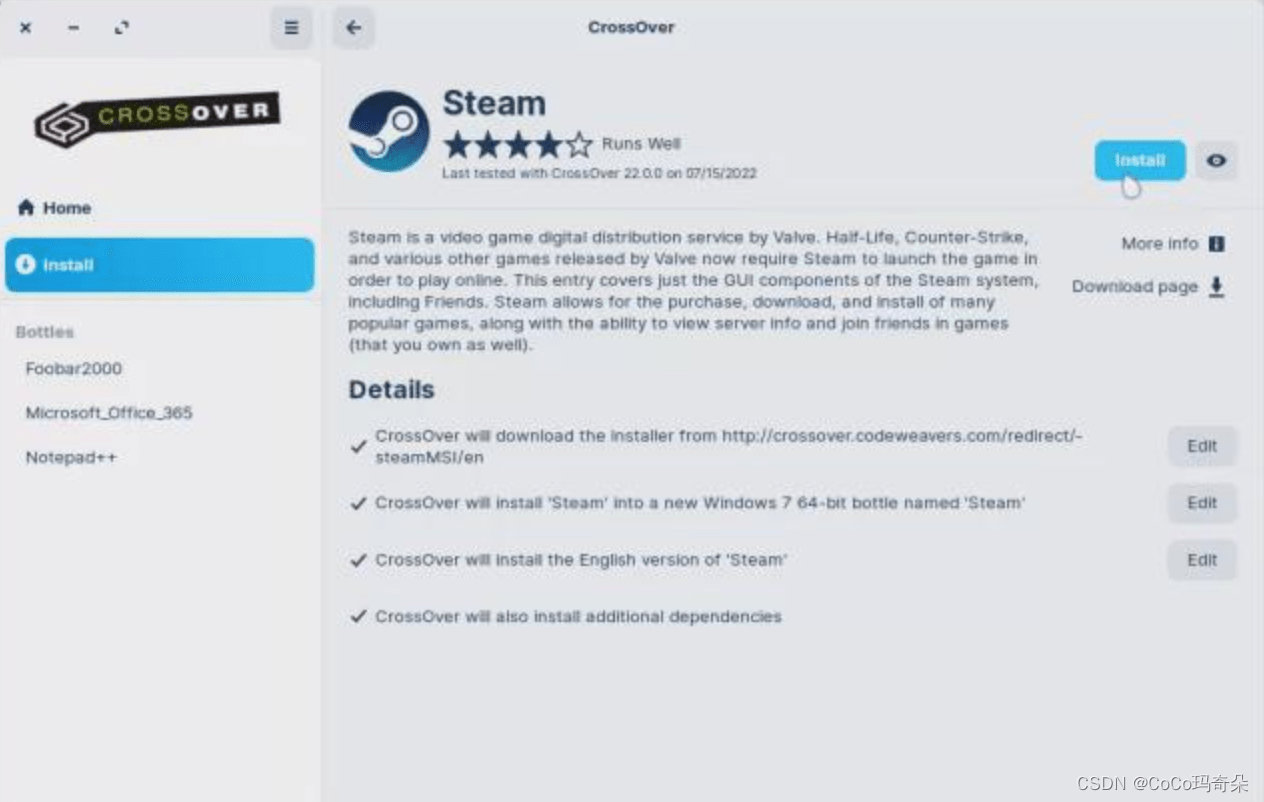Edit the installer download source

tap(1202, 447)
